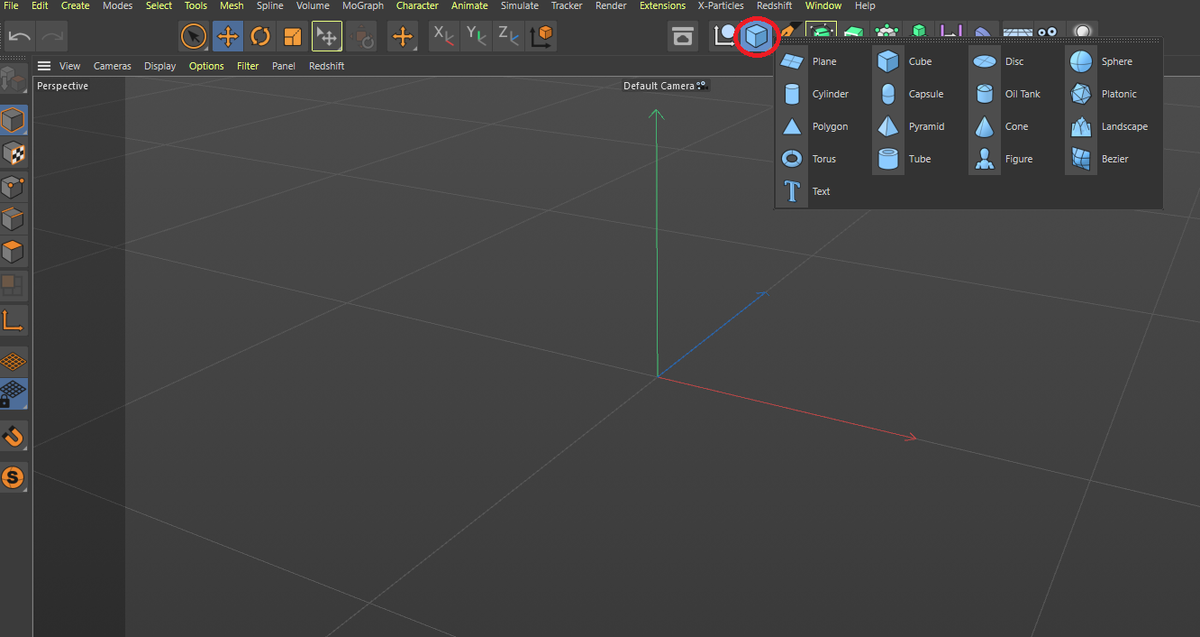Click the Perspective viewport label
The image size is (1200, 637).
[x=63, y=86]
